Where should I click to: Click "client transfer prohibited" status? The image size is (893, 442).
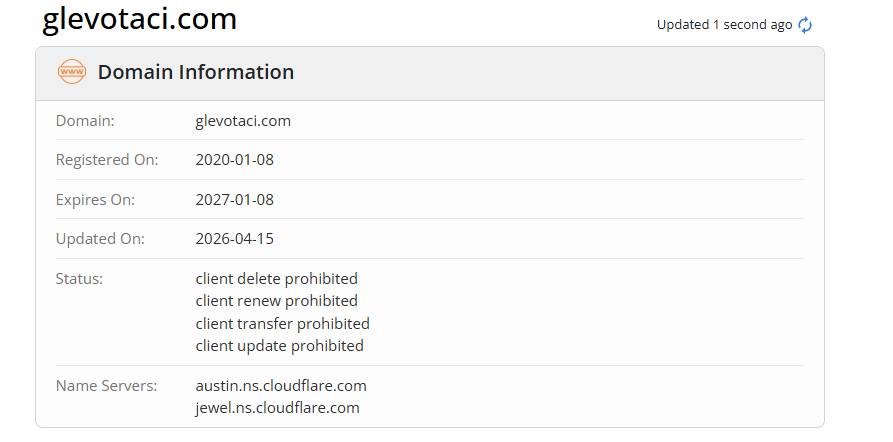(282, 323)
